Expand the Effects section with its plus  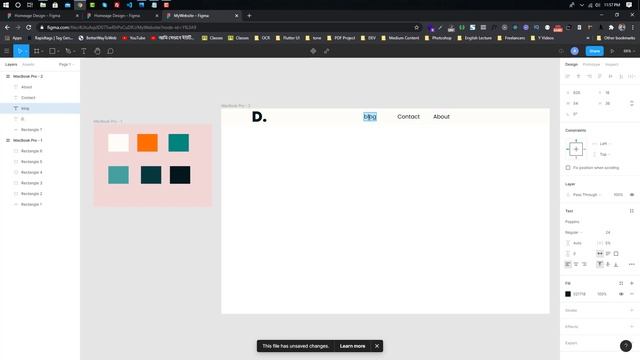631,327
